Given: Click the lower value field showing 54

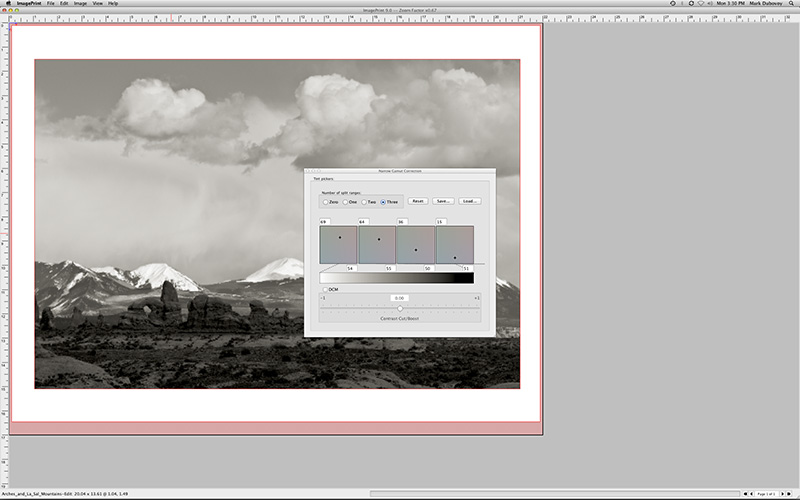Looking at the screenshot, I should 352,268.
